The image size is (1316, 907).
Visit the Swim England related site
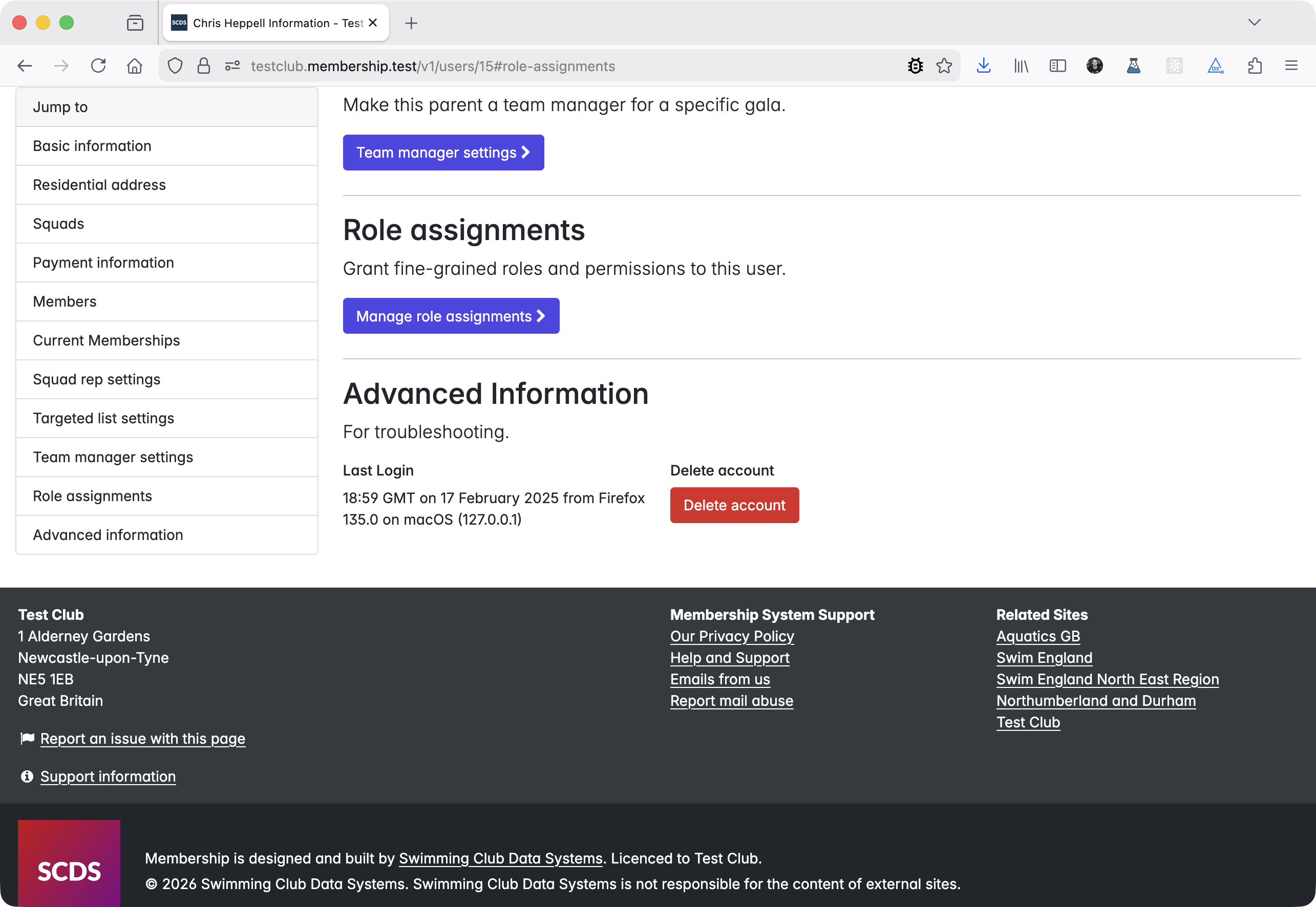(x=1044, y=658)
